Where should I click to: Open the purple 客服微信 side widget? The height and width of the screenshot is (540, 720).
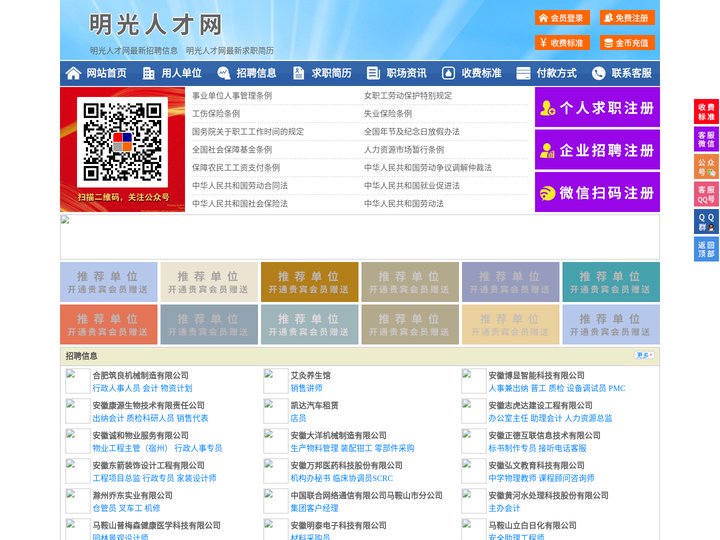click(706, 139)
